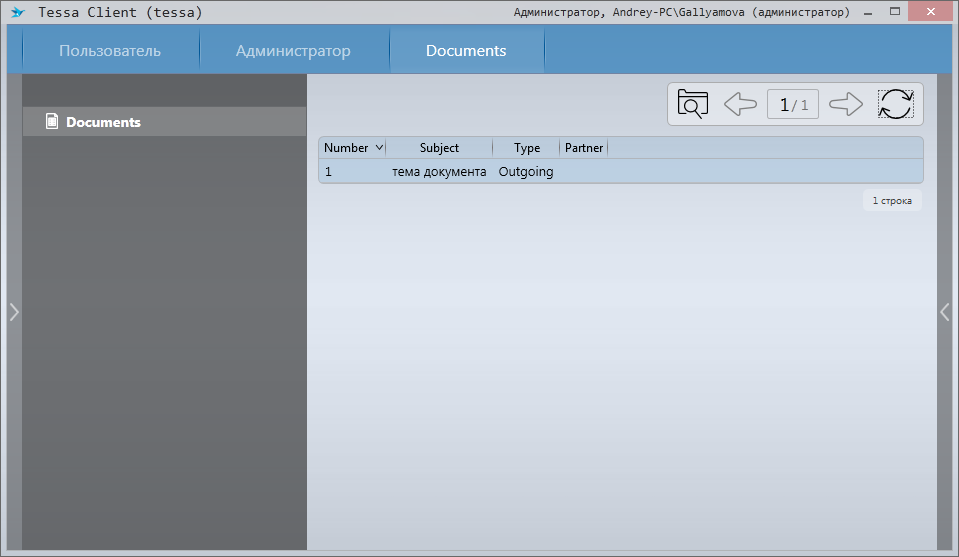Click the Type column header
This screenshot has height=557, width=959.
(526, 148)
